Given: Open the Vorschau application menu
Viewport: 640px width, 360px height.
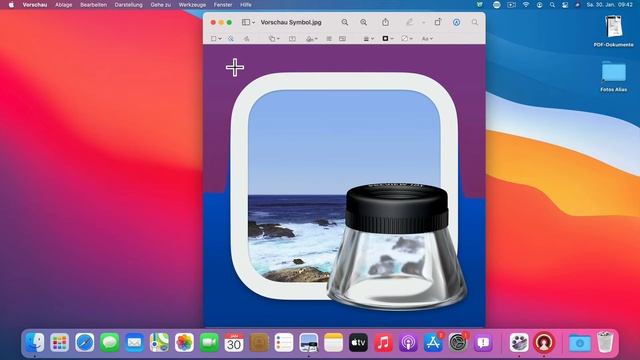Looking at the screenshot, I should coord(35,5).
